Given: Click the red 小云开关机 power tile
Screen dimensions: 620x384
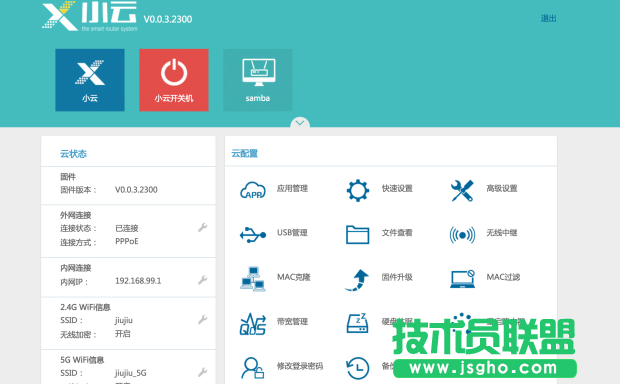Looking at the screenshot, I should point(174,80).
